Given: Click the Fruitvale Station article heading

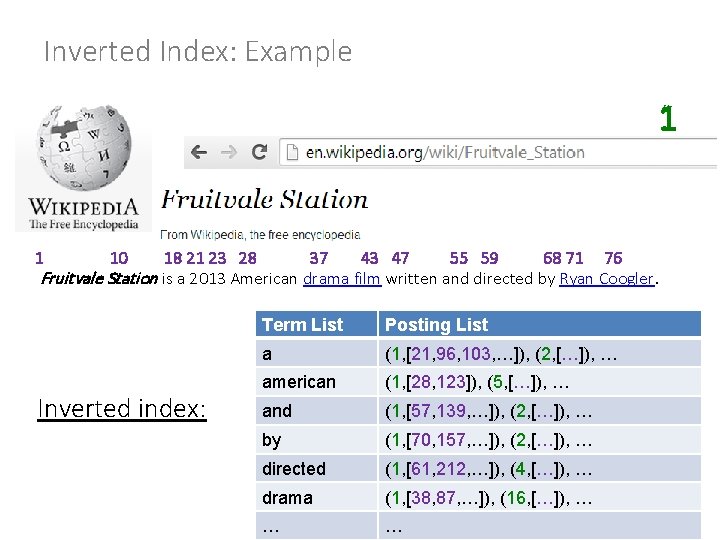Looking at the screenshot, I should pyautogui.click(x=265, y=200).
